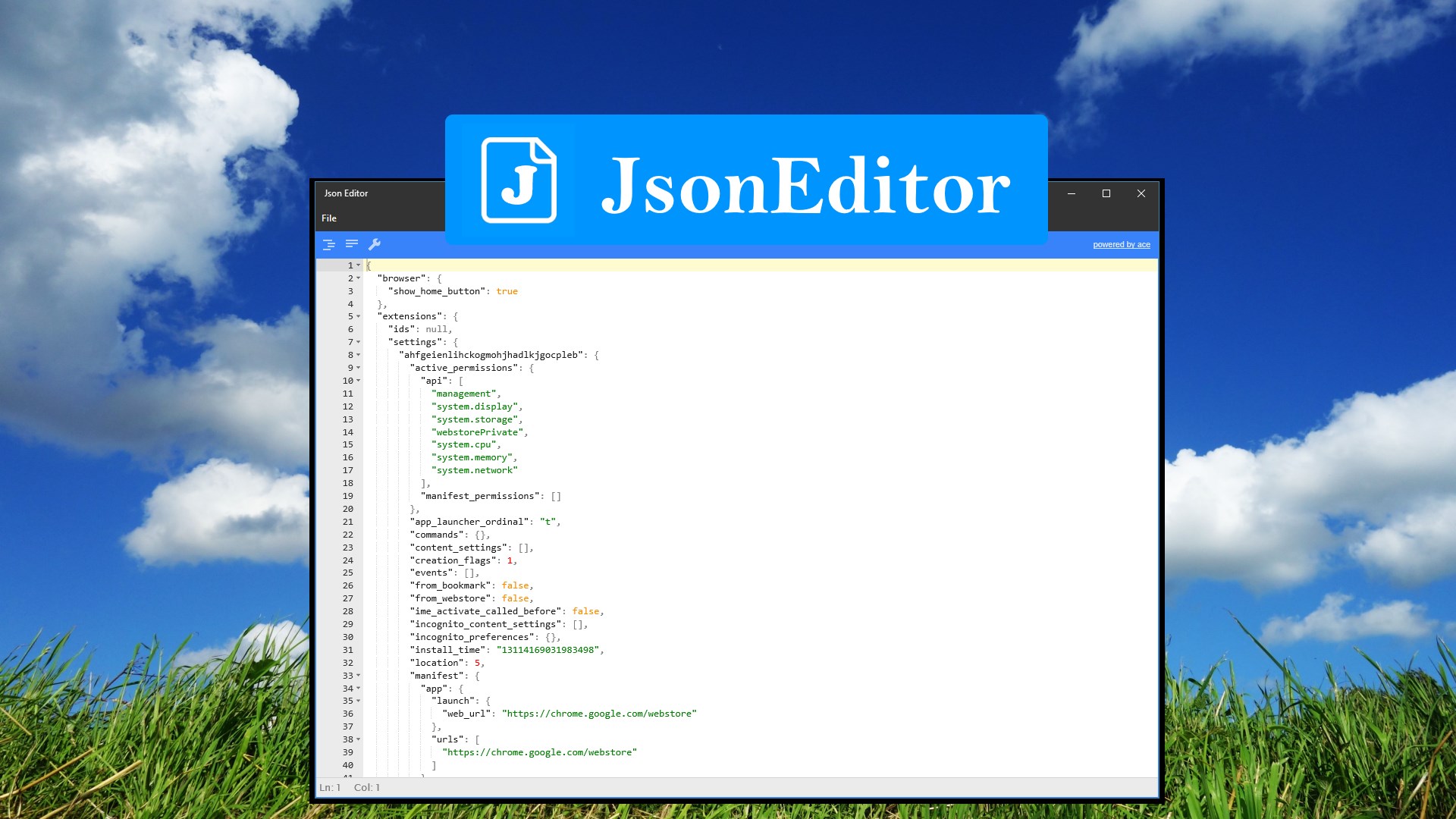Image resolution: width=1456 pixels, height=819 pixels.
Task: Click the powered by ace link
Action: point(1121,245)
